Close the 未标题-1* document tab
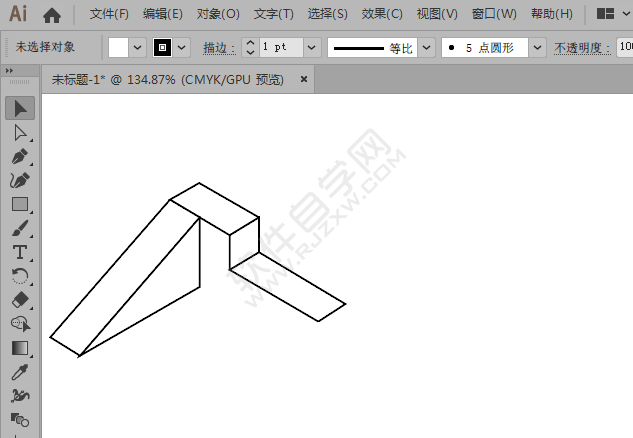The width and height of the screenshot is (633, 438). point(304,79)
